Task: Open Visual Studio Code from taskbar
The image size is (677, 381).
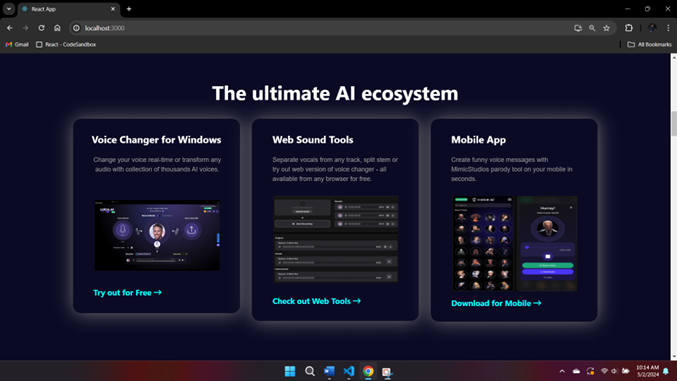Action: 348,371
